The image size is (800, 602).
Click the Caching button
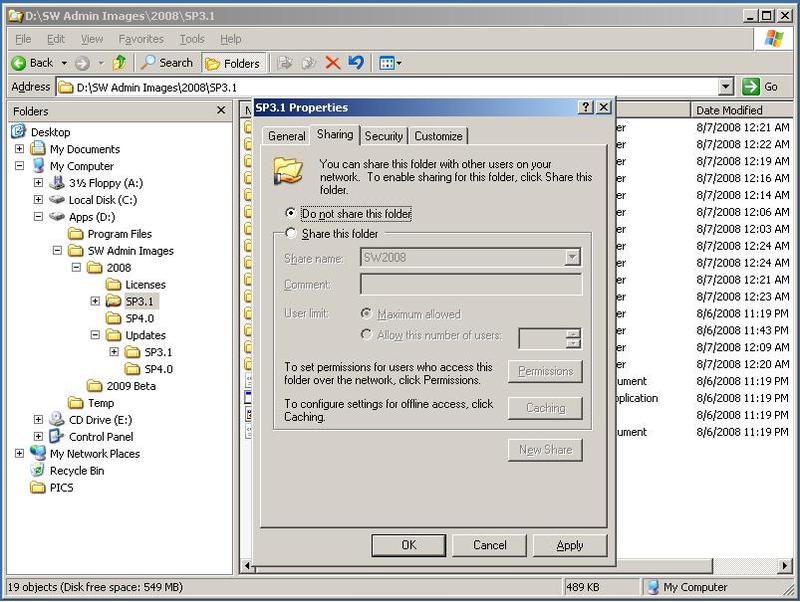pyautogui.click(x=545, y=408)
